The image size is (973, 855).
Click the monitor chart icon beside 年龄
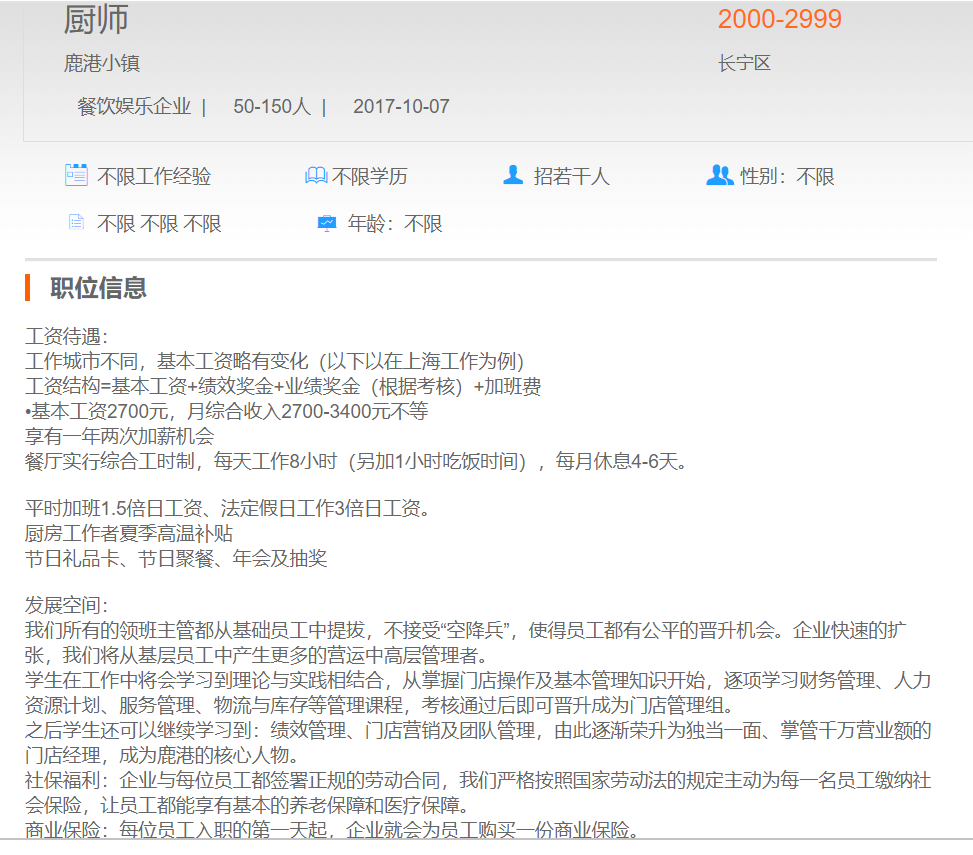327,223
